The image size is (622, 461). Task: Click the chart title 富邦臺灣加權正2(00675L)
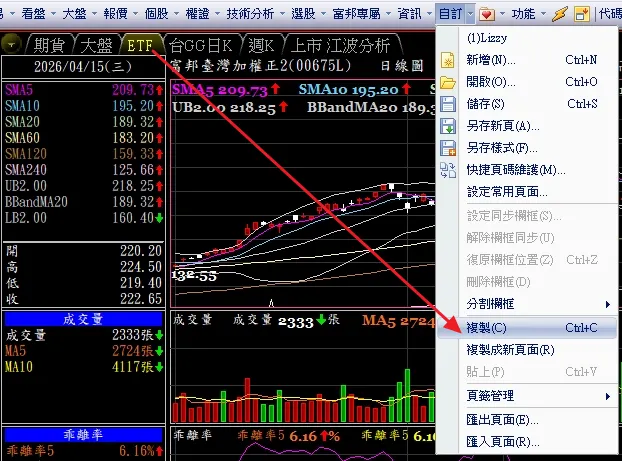pyautogui.click(x=261, y=66)
